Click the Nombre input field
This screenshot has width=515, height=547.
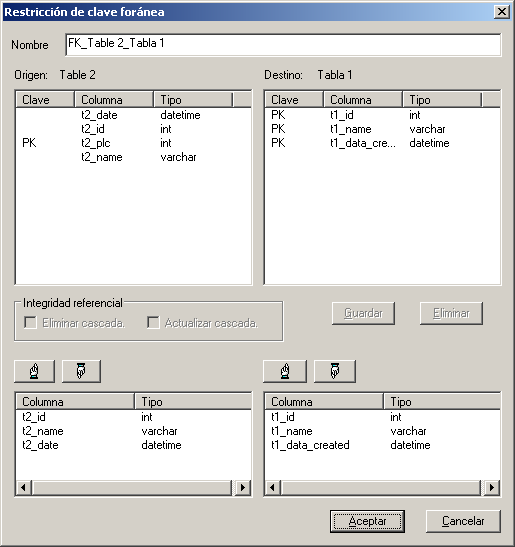pyautogui.click(x=283, y=44)
